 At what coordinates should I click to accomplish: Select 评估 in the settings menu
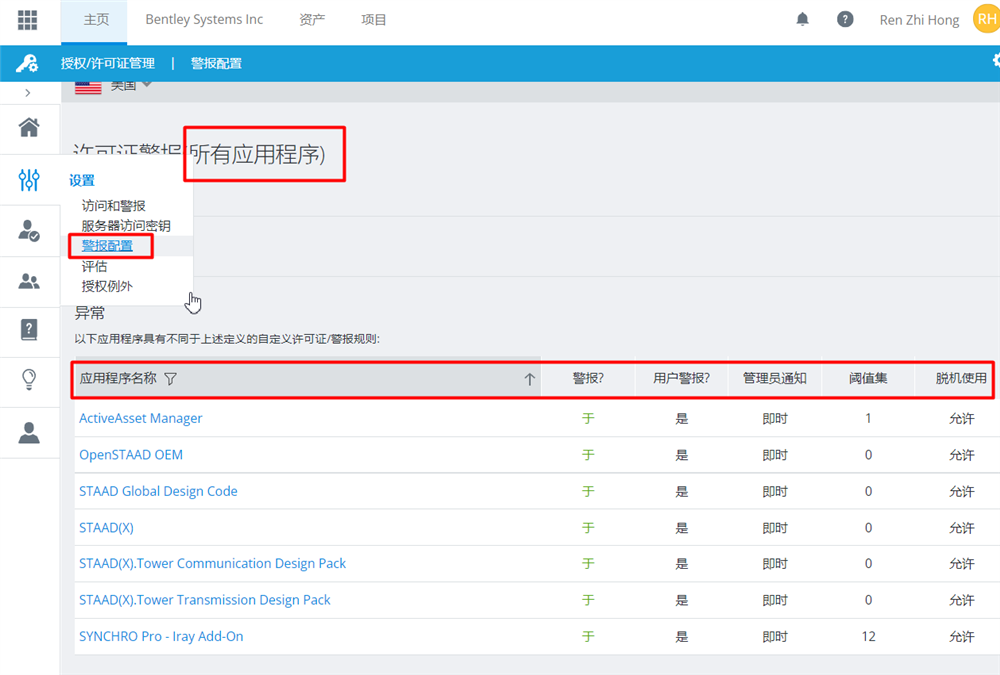(x=94, y=266)
